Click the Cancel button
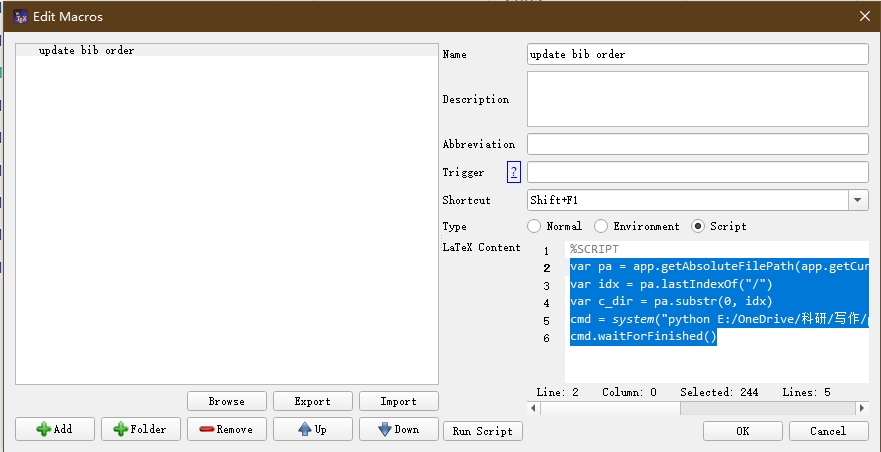The image size is (881, 452). tap(828, 431)
